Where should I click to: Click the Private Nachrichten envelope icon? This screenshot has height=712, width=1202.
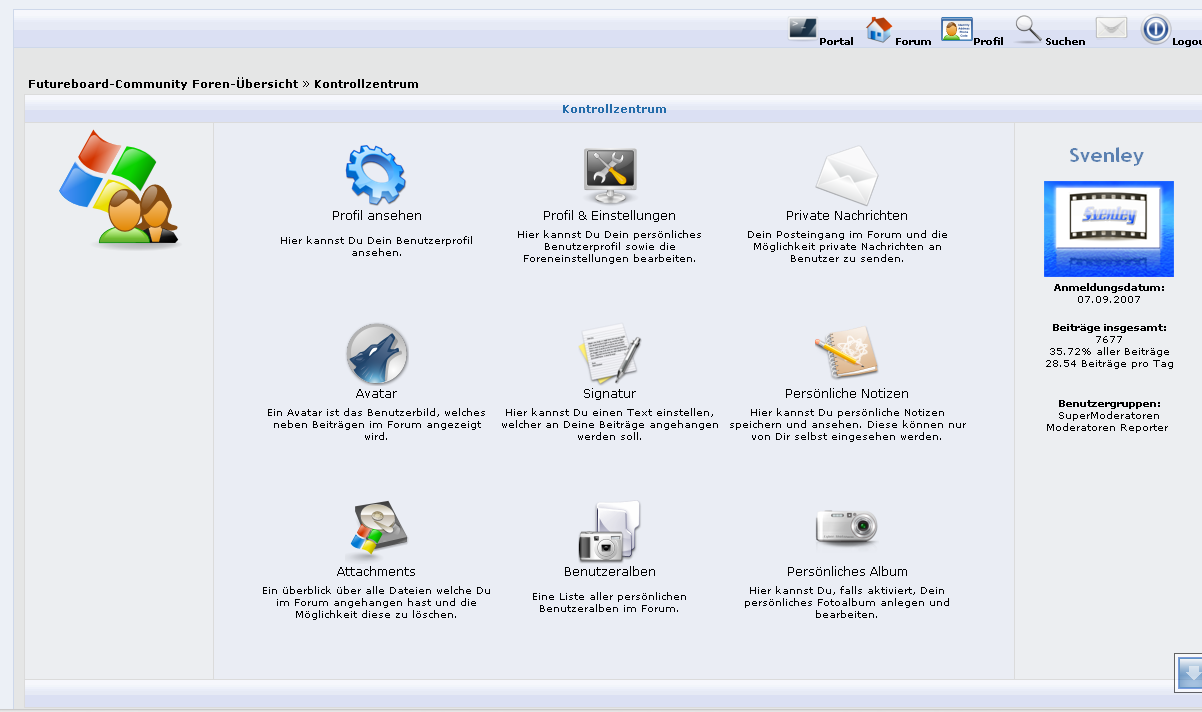[846, 175]
